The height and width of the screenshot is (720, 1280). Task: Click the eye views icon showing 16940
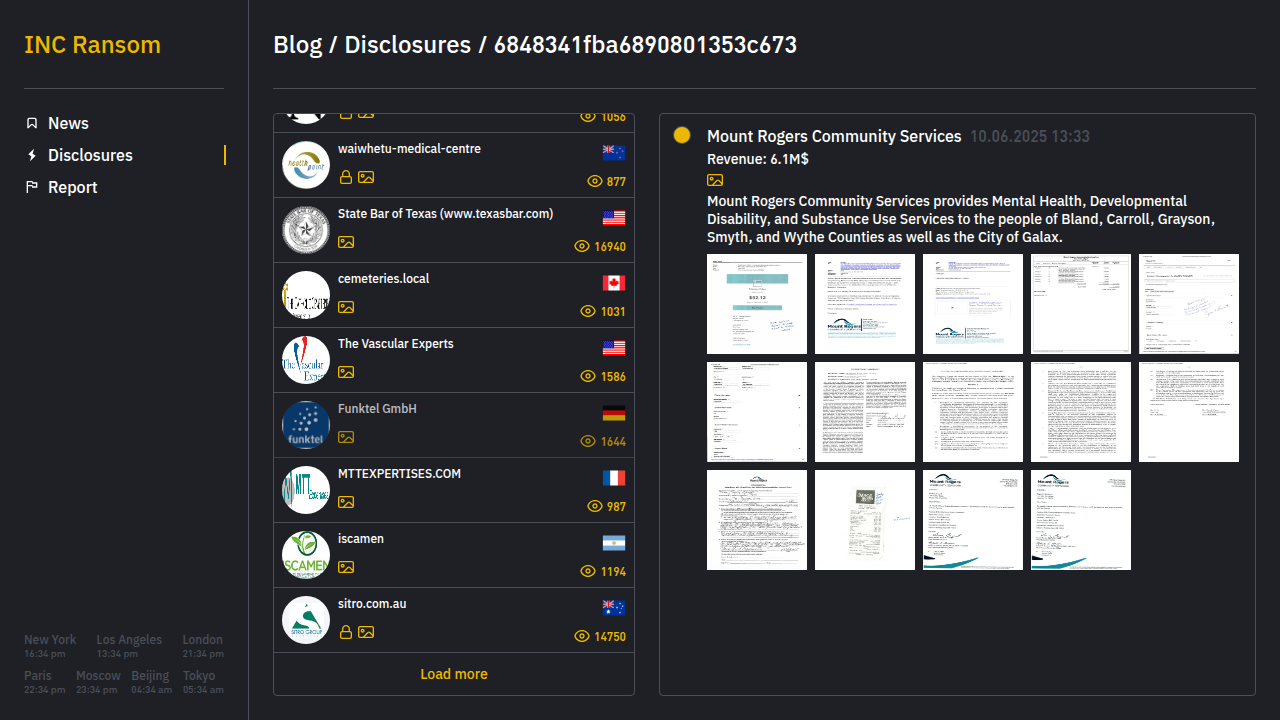(x=582, y=246)
